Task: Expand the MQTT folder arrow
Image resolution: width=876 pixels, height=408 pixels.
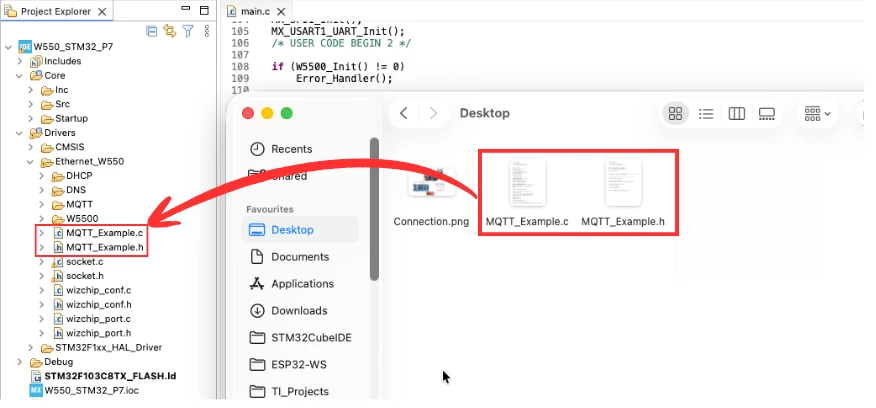Action: 42,205
